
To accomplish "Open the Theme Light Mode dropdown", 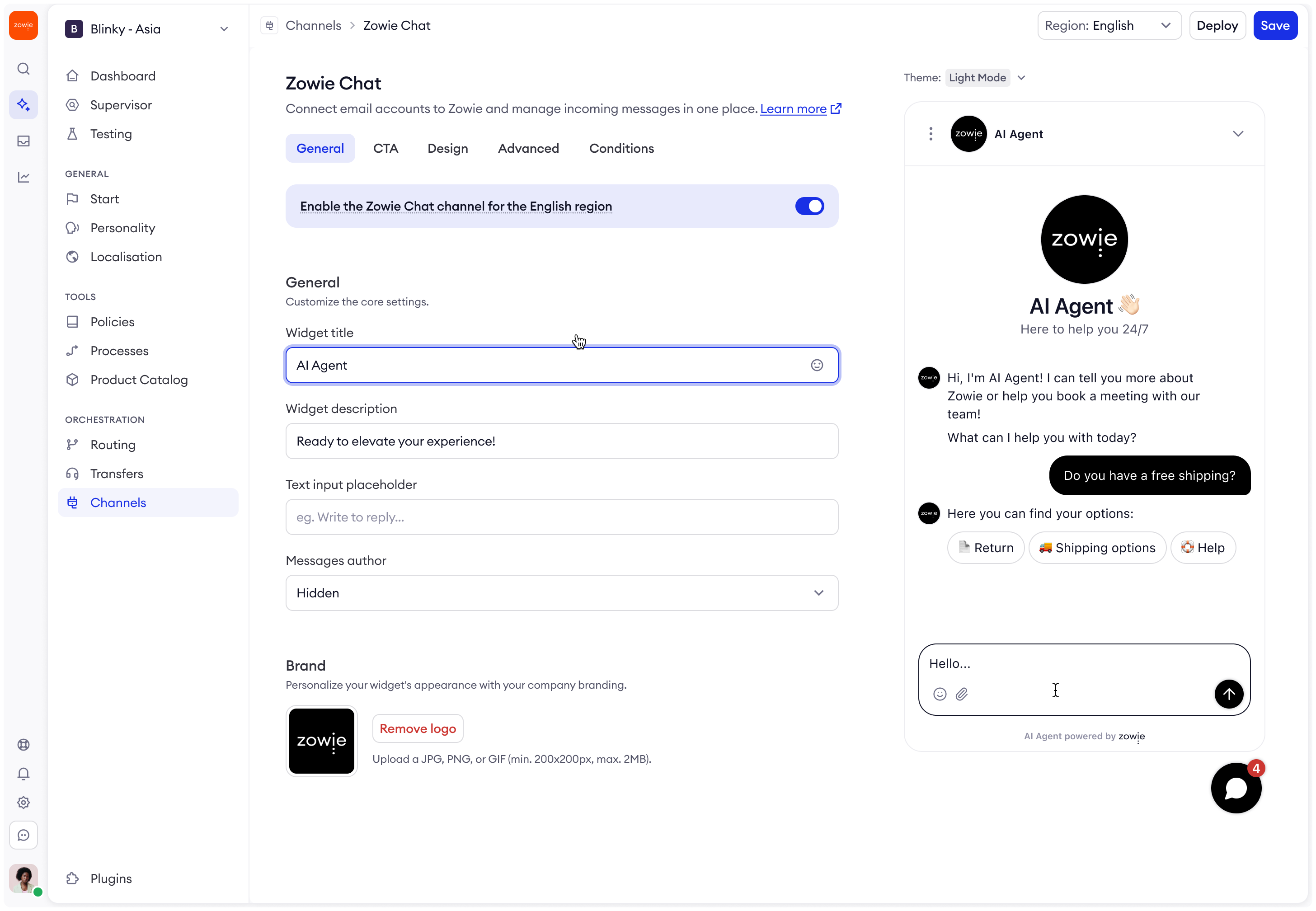I will (986, 78).
